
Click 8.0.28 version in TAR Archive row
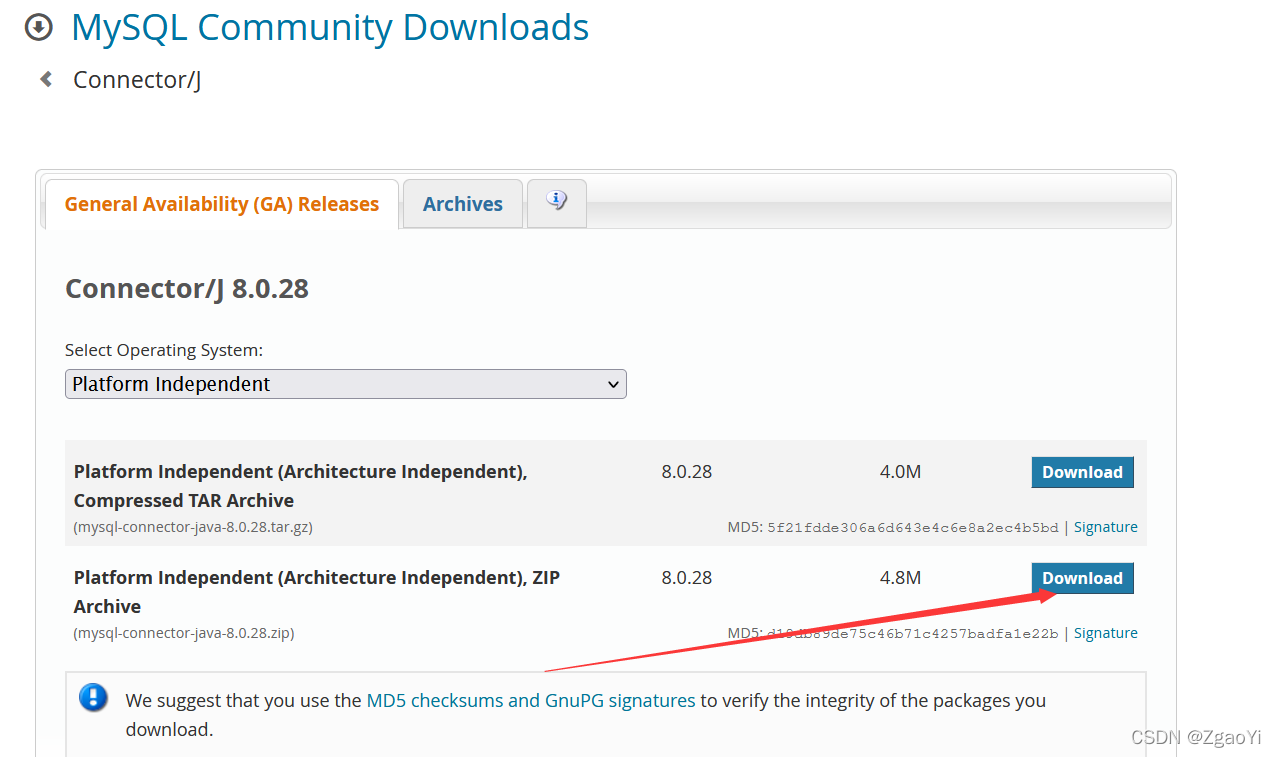tap(687, 472)
